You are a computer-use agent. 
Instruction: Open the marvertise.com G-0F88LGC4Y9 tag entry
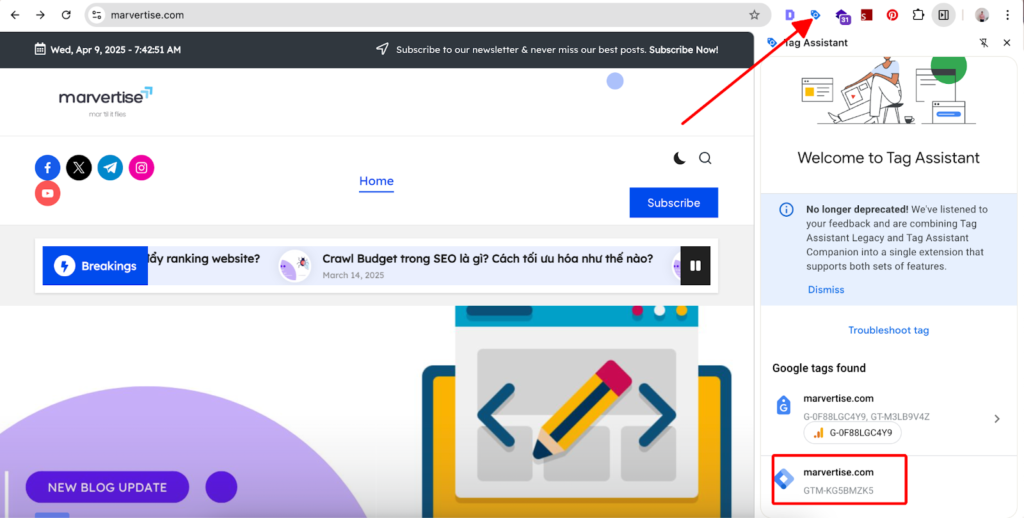(x=888, y=418)
